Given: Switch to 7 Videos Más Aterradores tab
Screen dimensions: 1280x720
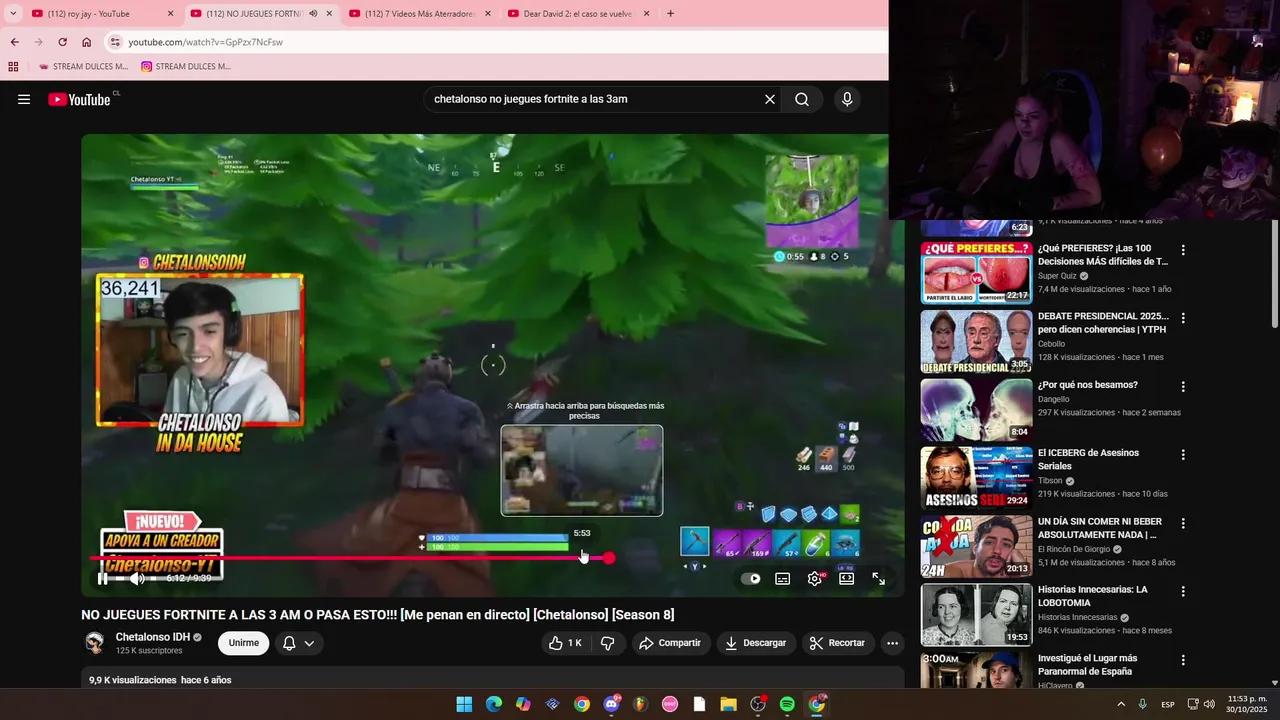Looking at the screenshot, I should pos(420,14).
